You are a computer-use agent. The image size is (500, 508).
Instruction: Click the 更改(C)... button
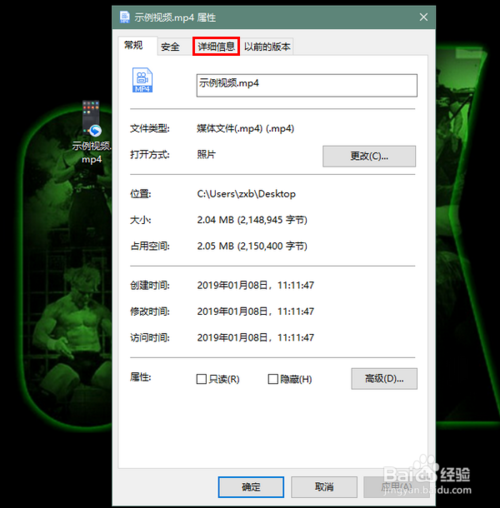[x=369, y=156]
